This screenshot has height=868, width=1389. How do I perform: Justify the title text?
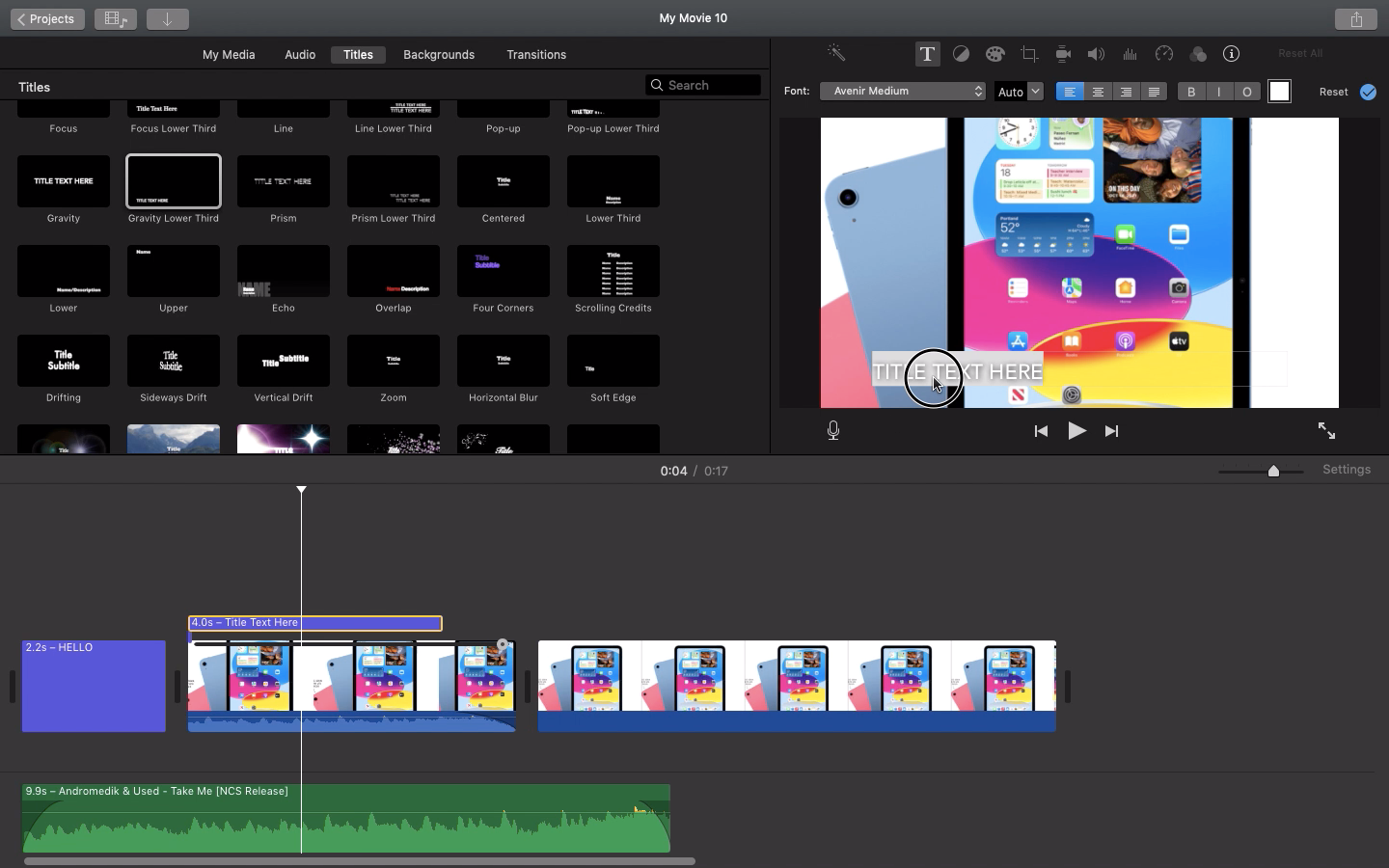tap(1154, 92)
